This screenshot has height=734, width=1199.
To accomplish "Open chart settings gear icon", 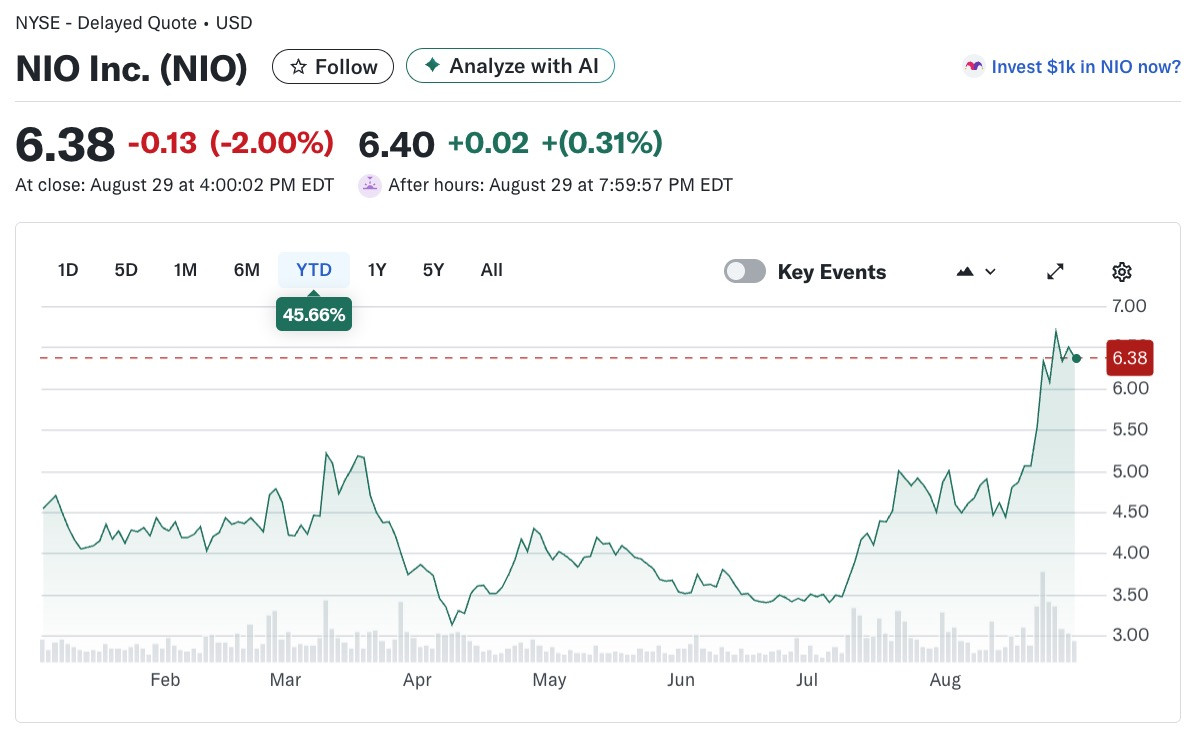I will [1122, 271].
